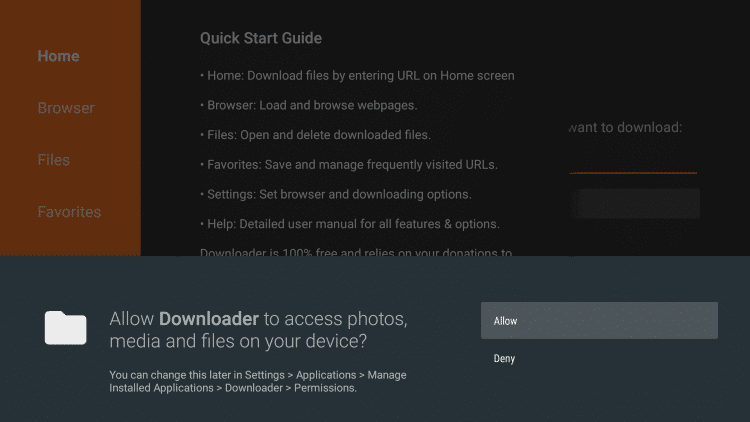Select the 'Settings: Set browser' guide line
750x422 pixels.
pyautogui.click(x=336, y=194)
